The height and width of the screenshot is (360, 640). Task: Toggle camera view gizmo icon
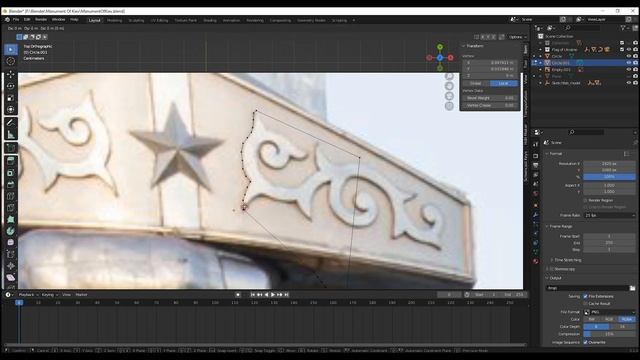(x=449, y=96)
